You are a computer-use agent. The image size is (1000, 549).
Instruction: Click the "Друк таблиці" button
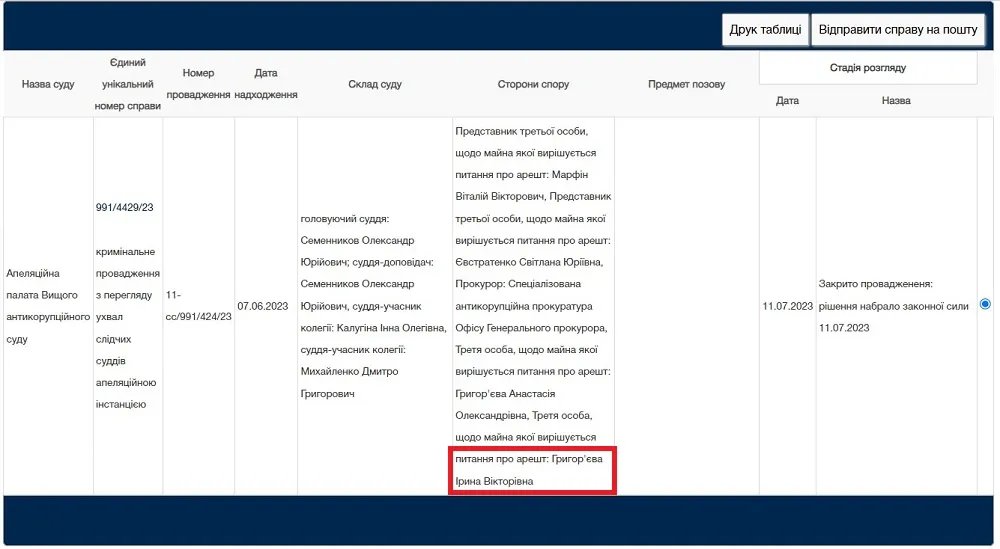coord(765,30)
